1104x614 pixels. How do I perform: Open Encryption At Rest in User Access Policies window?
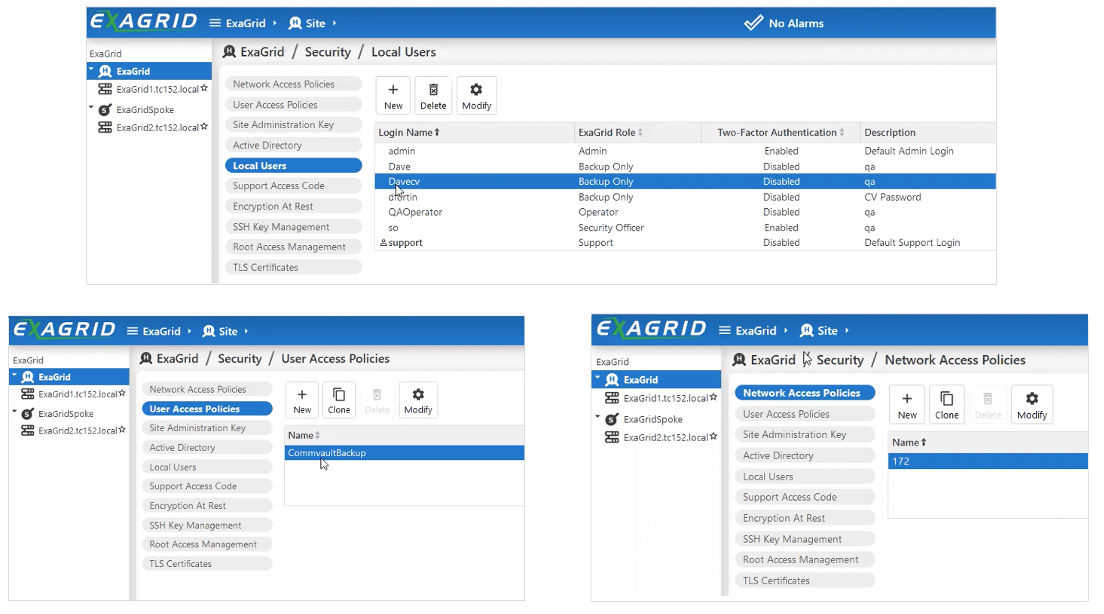(207, 506)
